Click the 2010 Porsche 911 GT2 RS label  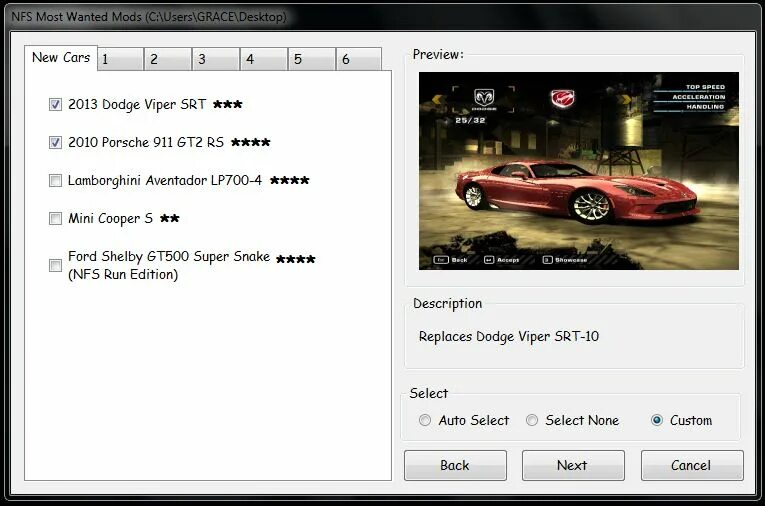tap(146, 142)
